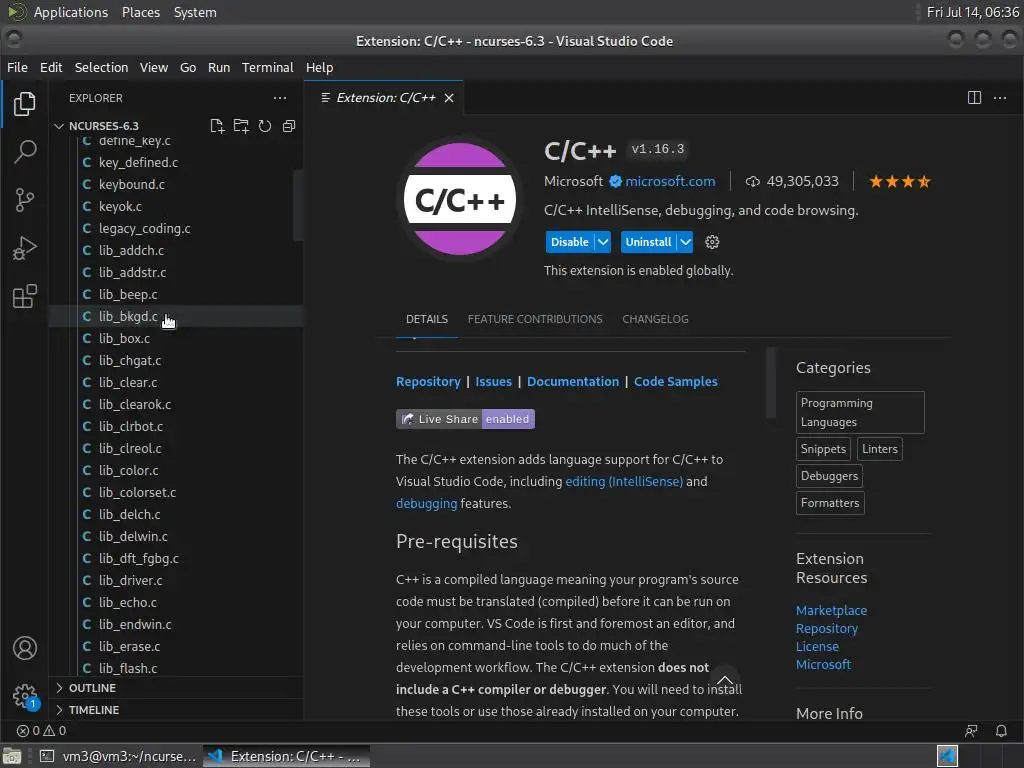Viewport: 1024px width, 768px height.
Task: Open lib_endwin.c in Explorer
Action: pyautogui.click(x=176, y=624)
